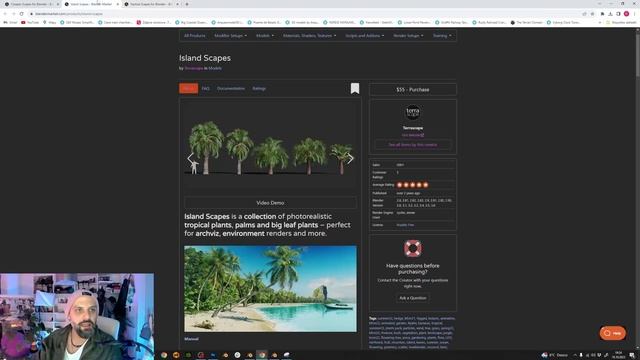Go back with the browser back arrow
The image size is (640, 360).
(5, 13)
